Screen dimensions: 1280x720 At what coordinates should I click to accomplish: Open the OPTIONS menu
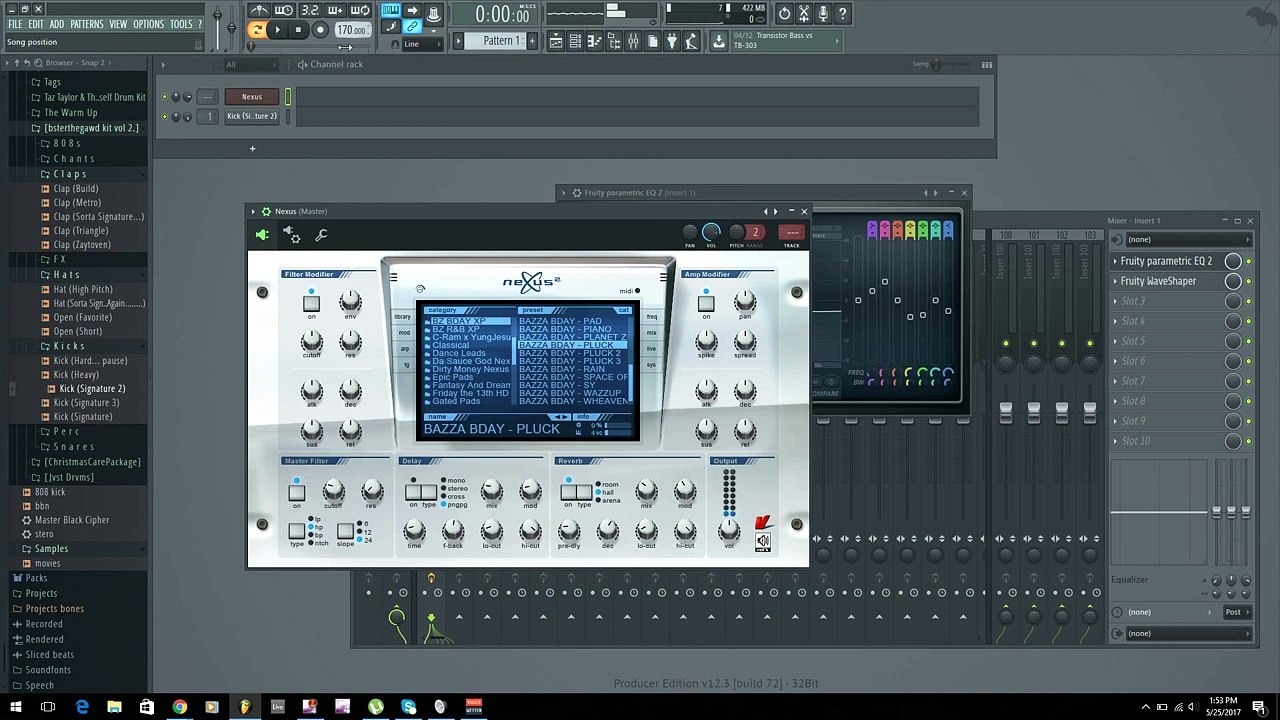[148, 24]
